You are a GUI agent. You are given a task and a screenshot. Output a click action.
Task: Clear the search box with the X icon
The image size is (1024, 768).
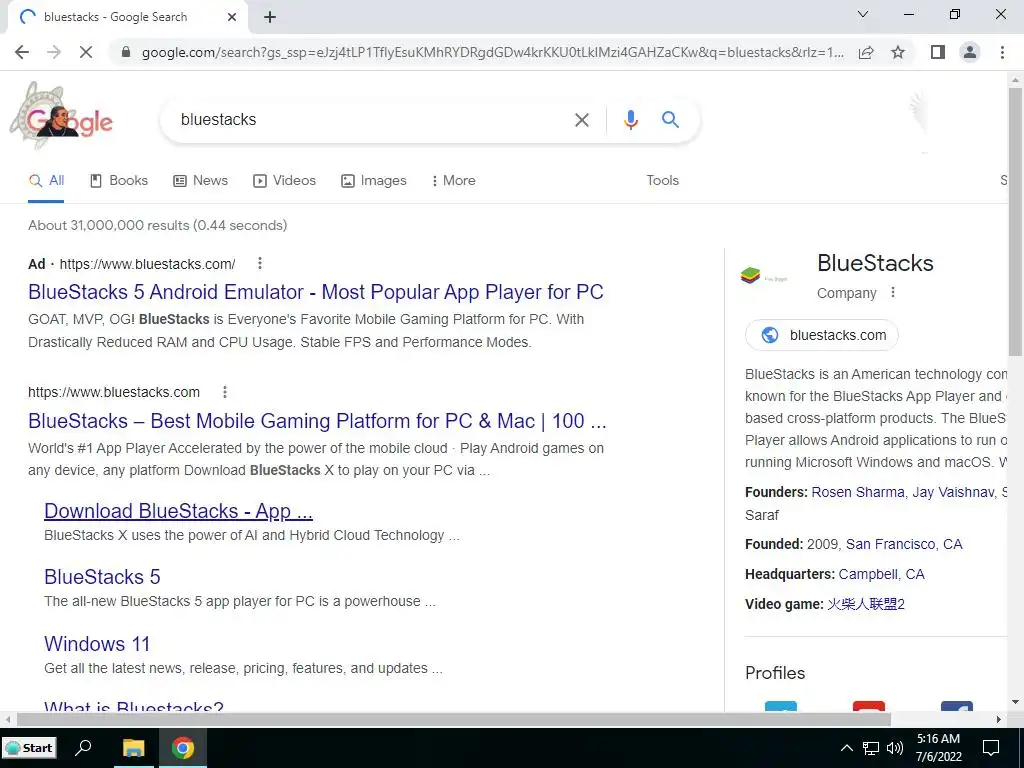[581, 120]
